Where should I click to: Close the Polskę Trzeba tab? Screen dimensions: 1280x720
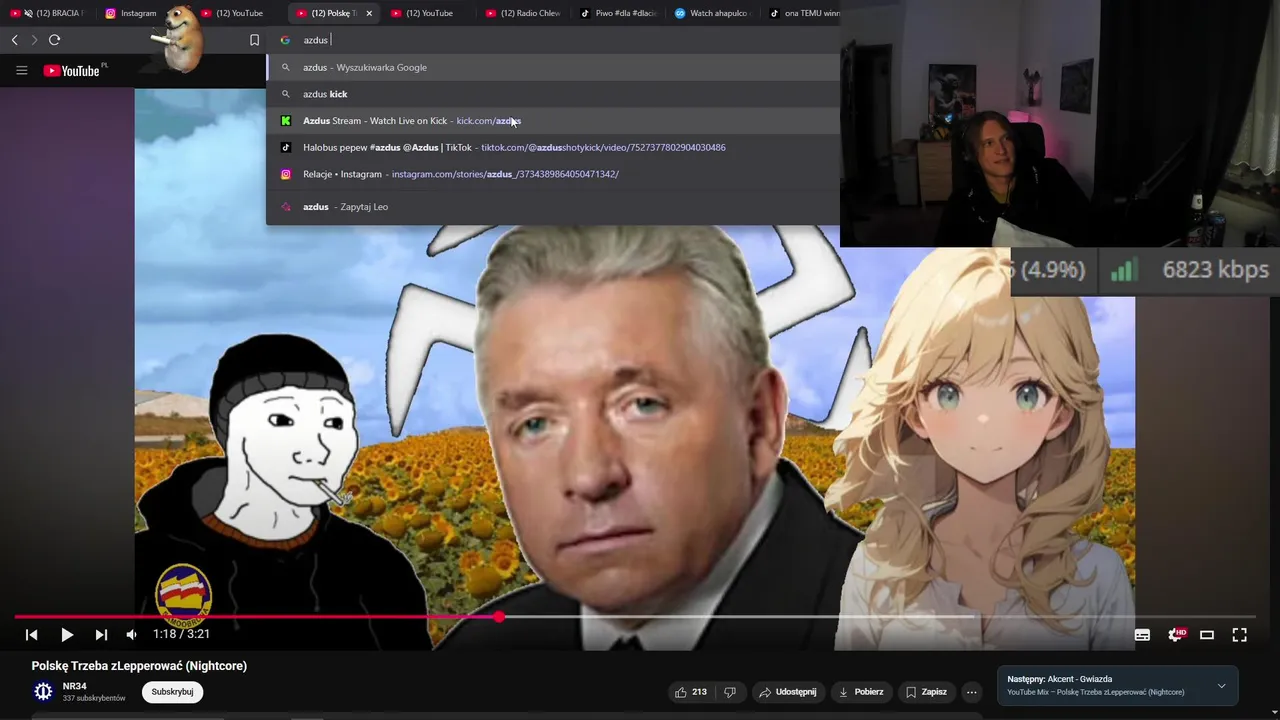coord(369,13)
